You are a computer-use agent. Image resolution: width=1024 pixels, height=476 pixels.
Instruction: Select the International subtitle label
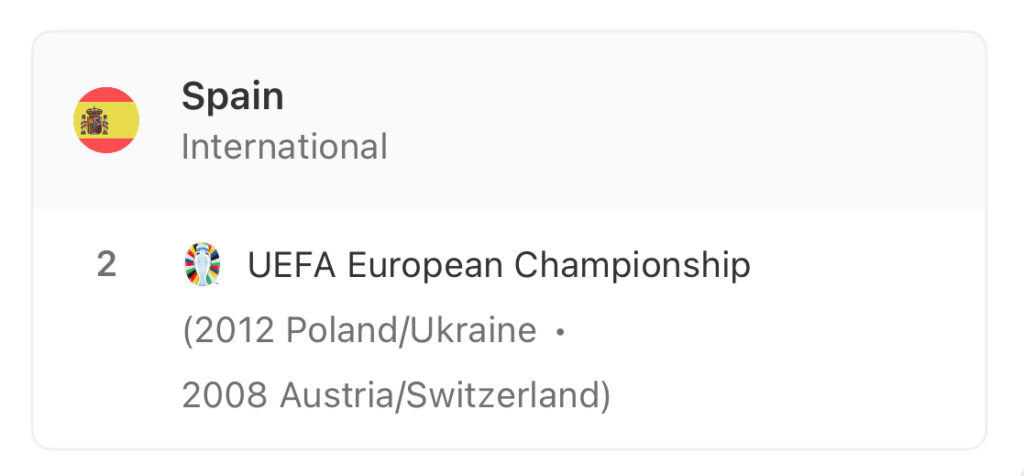click(284, 146)
